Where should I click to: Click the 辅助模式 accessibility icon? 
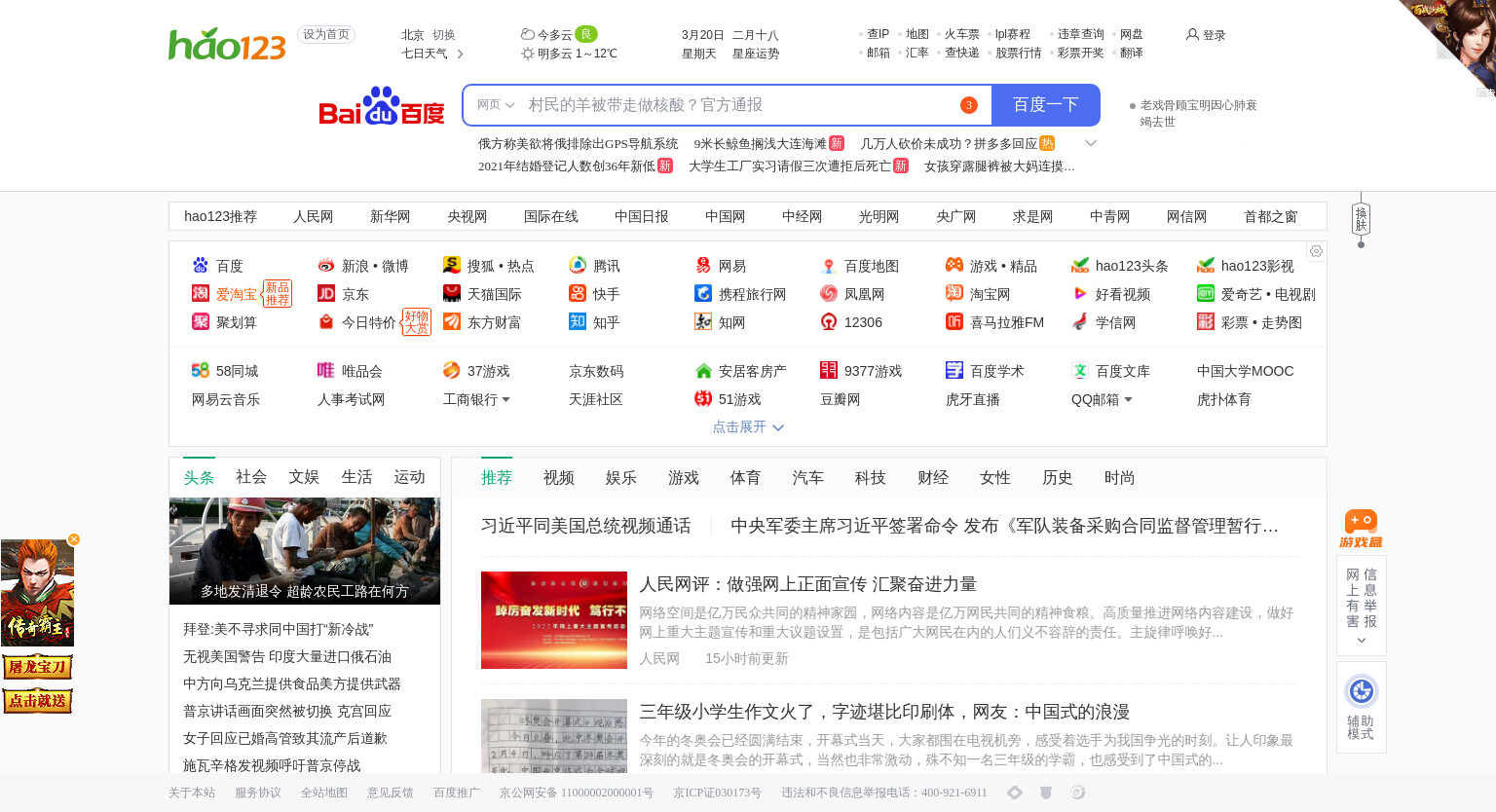click(1362, 691)
